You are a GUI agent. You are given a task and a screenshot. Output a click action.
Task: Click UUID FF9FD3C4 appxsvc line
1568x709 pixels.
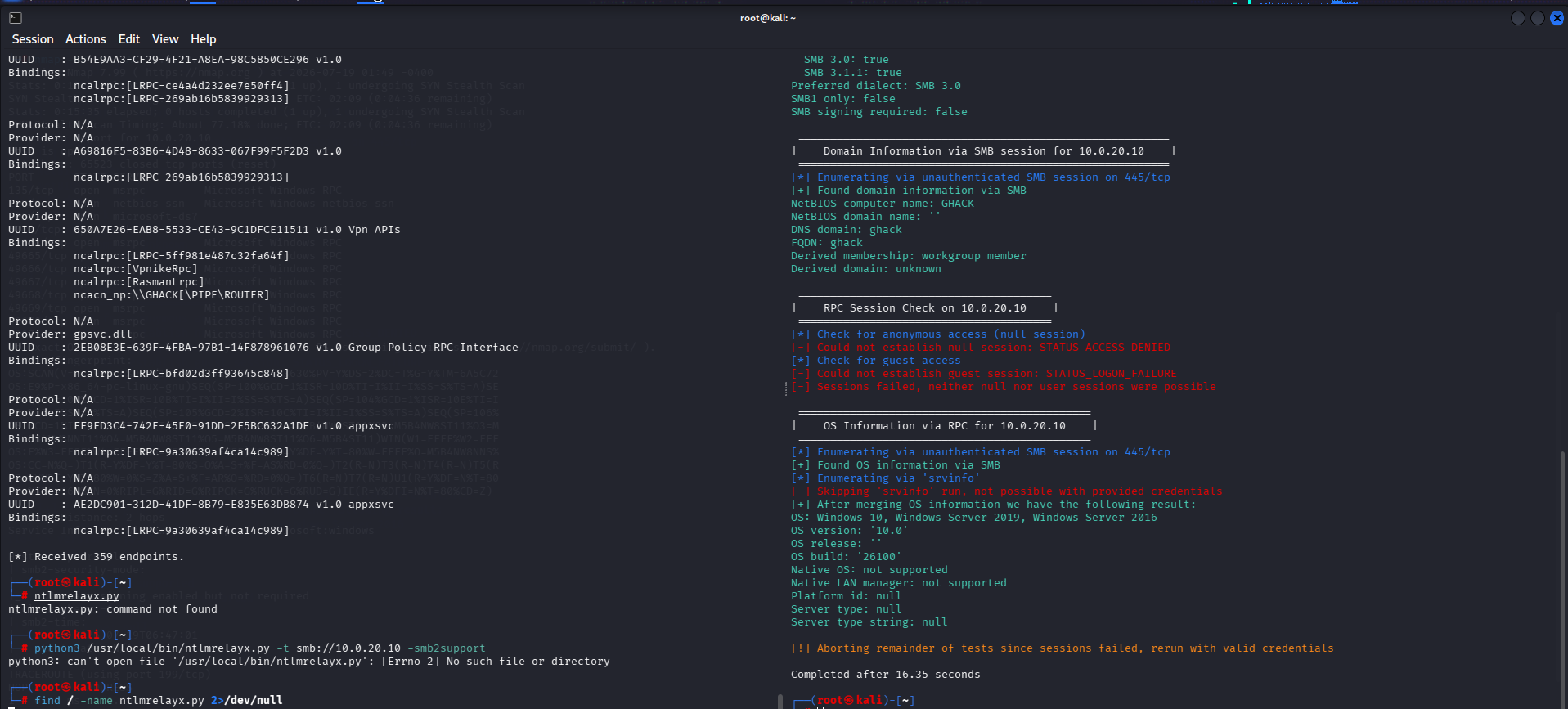(201, 426)
